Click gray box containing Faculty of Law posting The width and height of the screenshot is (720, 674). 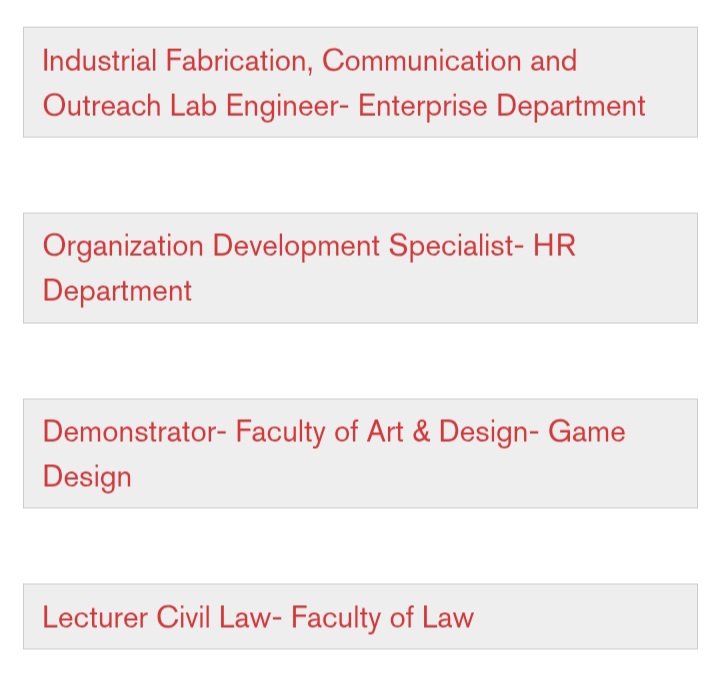(x=600, y=617)
